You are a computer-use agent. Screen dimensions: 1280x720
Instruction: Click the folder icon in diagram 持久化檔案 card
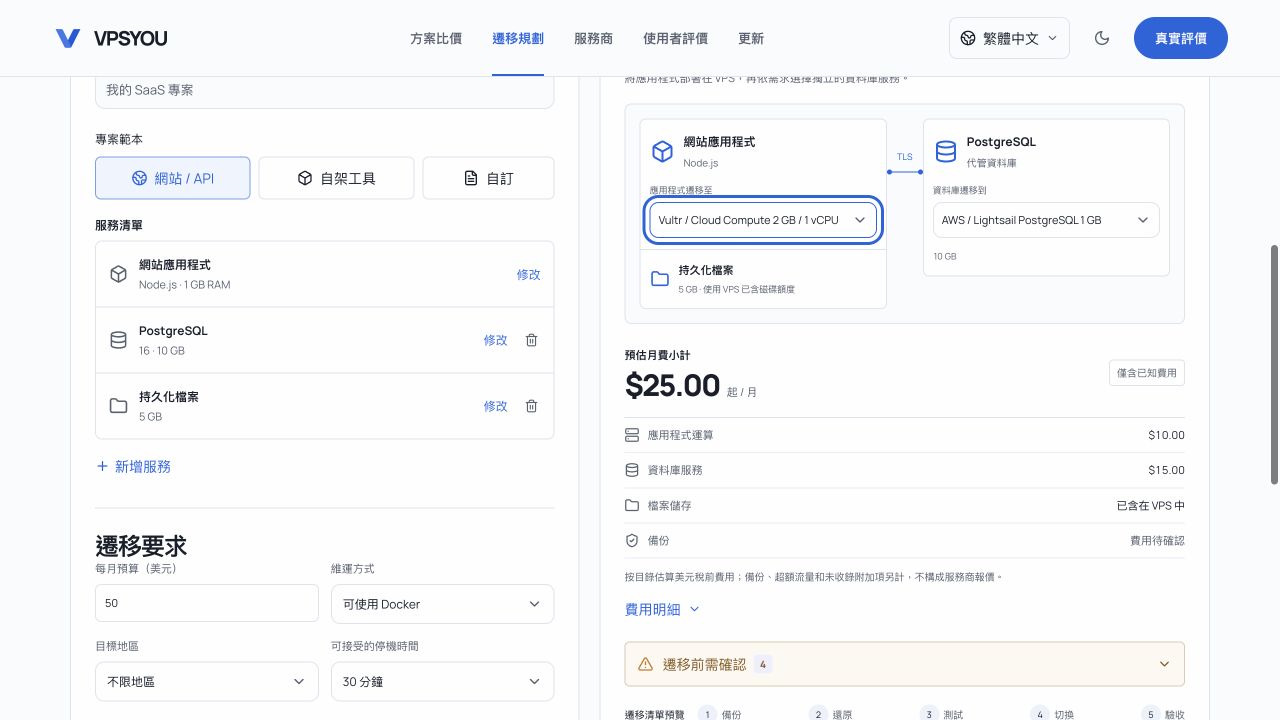coord(660,279)
